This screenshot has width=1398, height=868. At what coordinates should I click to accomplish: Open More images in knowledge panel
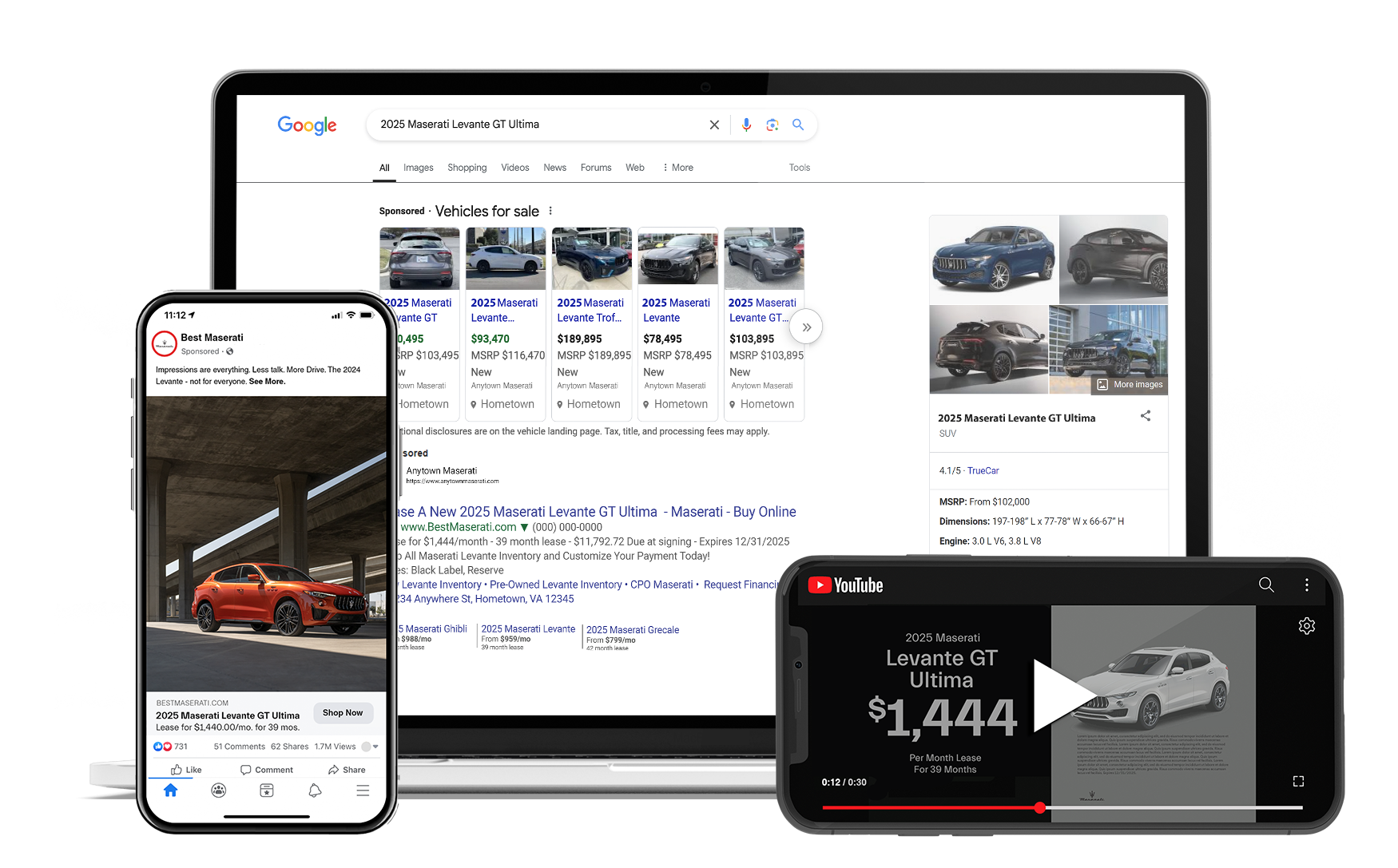click(1130, 385)
